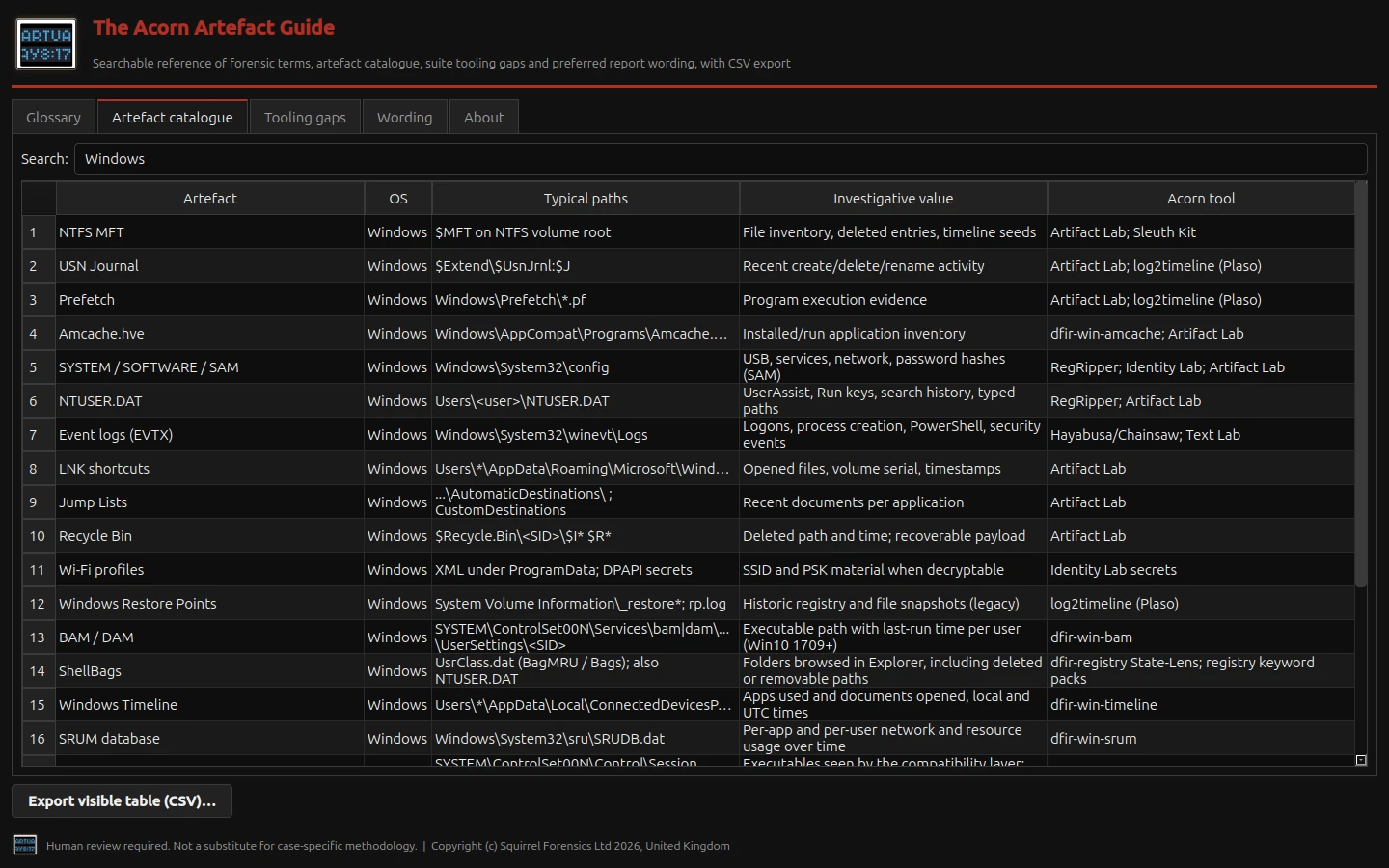Viewport: 1389px width, 868px height.
Task: Select row number 16 header
Action: click(x=40, y=739)
